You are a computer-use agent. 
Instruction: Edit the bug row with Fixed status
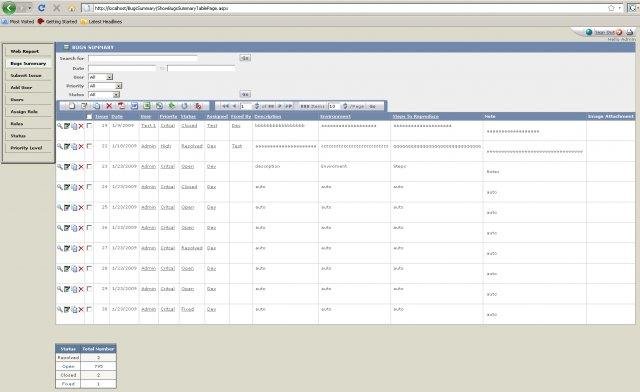click(67, 310)
